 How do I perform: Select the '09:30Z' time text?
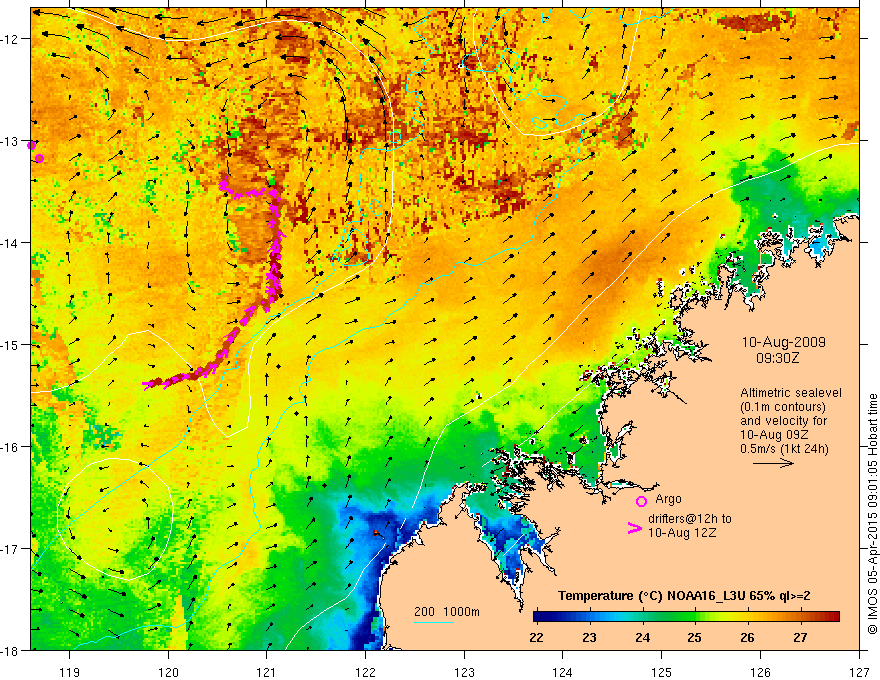777,358
